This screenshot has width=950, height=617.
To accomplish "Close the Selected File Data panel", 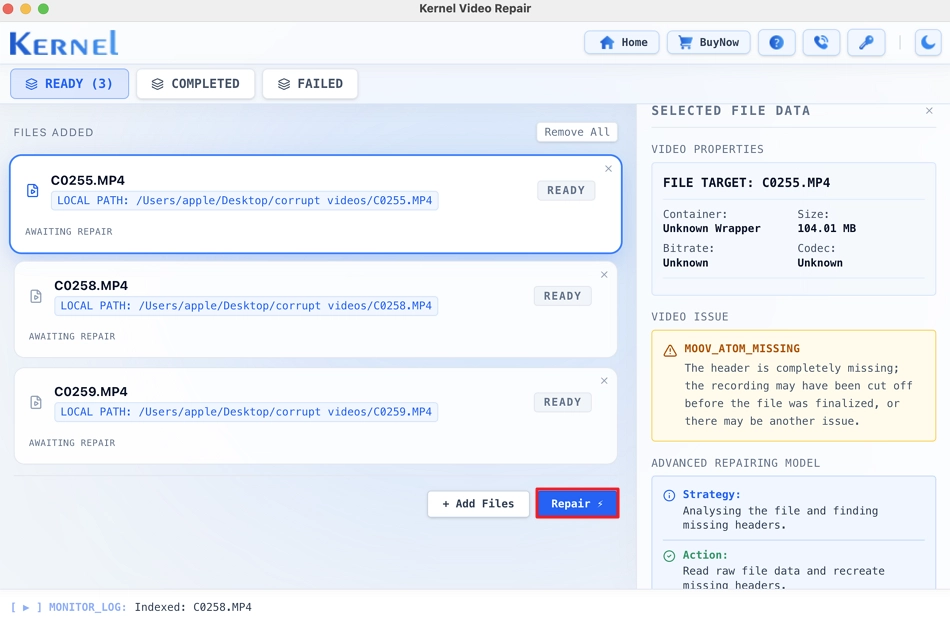I will pyautogui.click(x=929, y=110).
